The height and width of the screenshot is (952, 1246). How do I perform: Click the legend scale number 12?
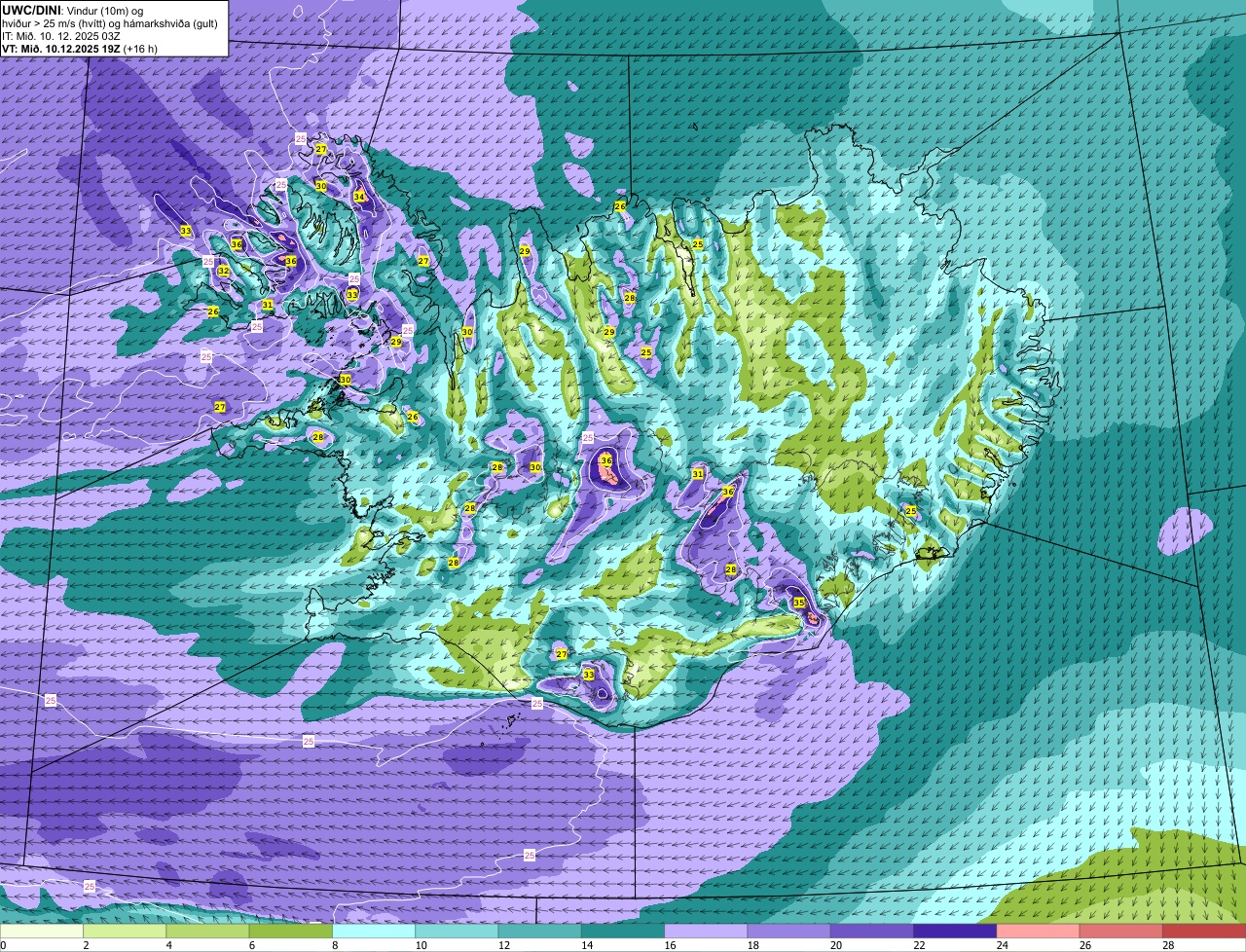tap(504, 945)
